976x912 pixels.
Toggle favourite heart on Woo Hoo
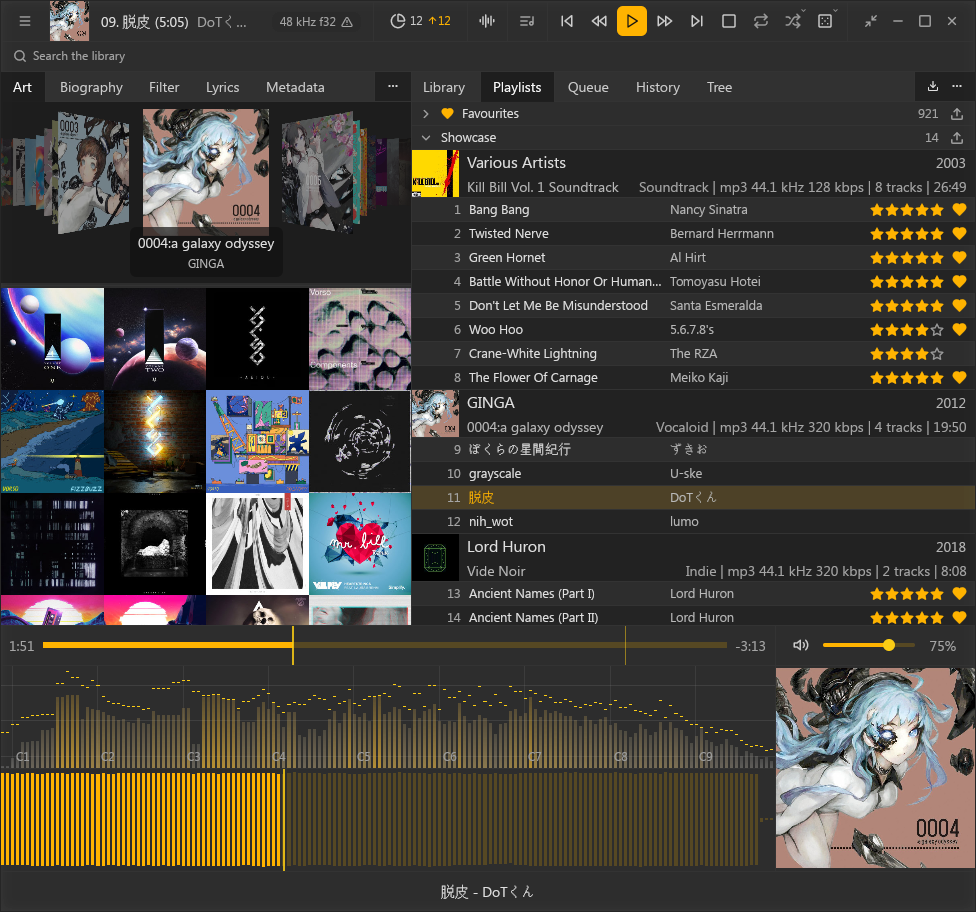tap(959, 329)
